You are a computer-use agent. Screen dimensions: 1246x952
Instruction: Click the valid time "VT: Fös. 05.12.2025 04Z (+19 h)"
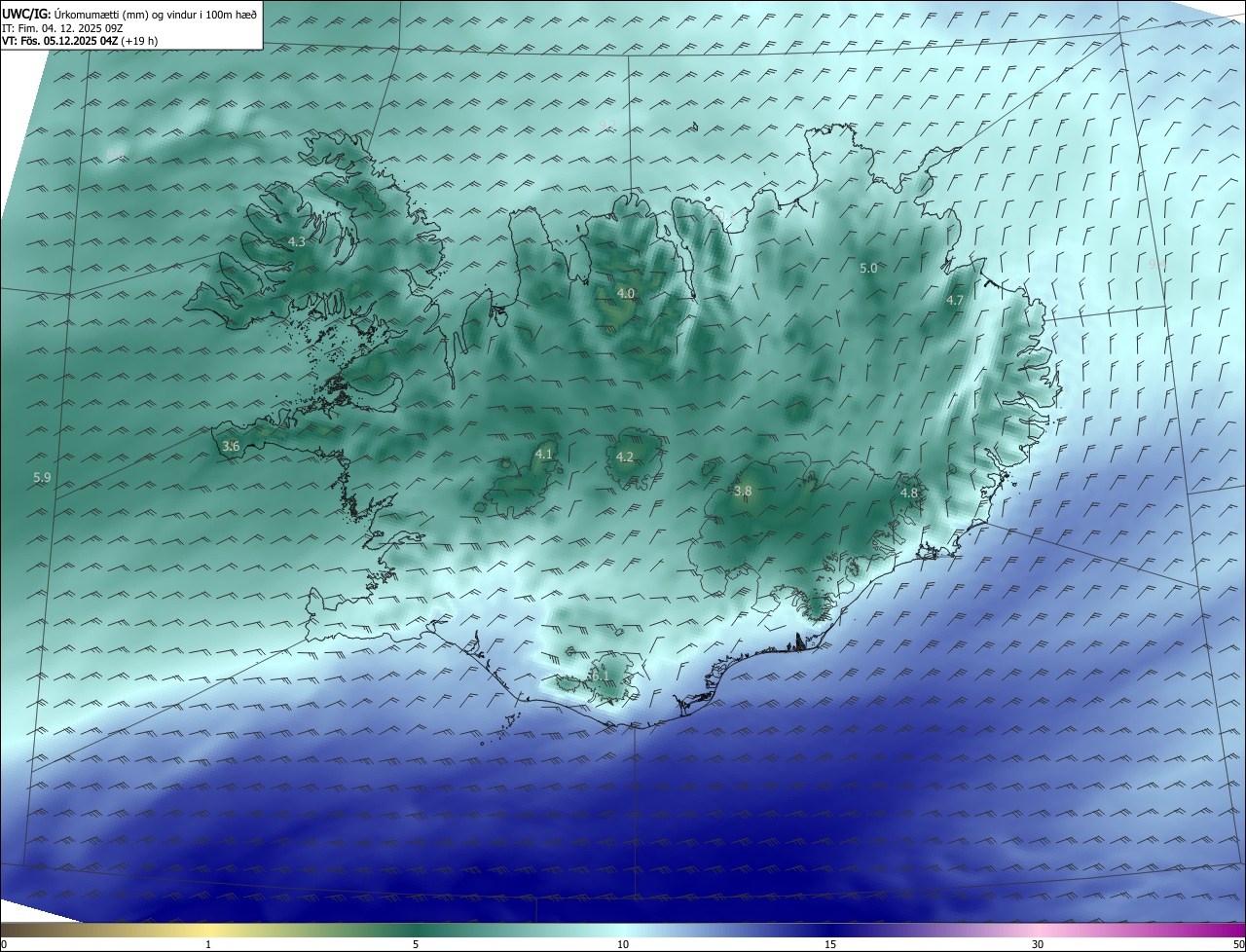pyautogui.click(x=81, y=42)
